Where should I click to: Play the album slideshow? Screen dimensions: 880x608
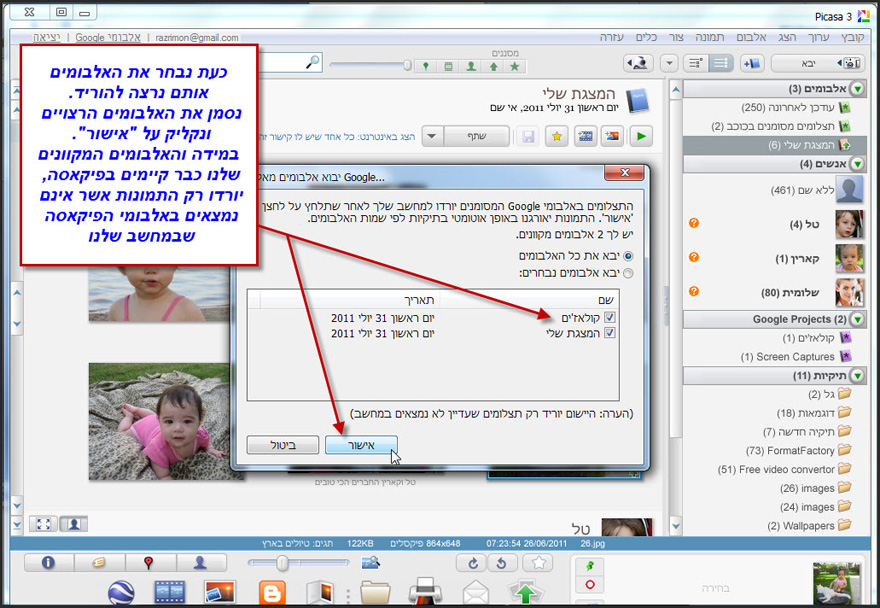coord(641,136)
